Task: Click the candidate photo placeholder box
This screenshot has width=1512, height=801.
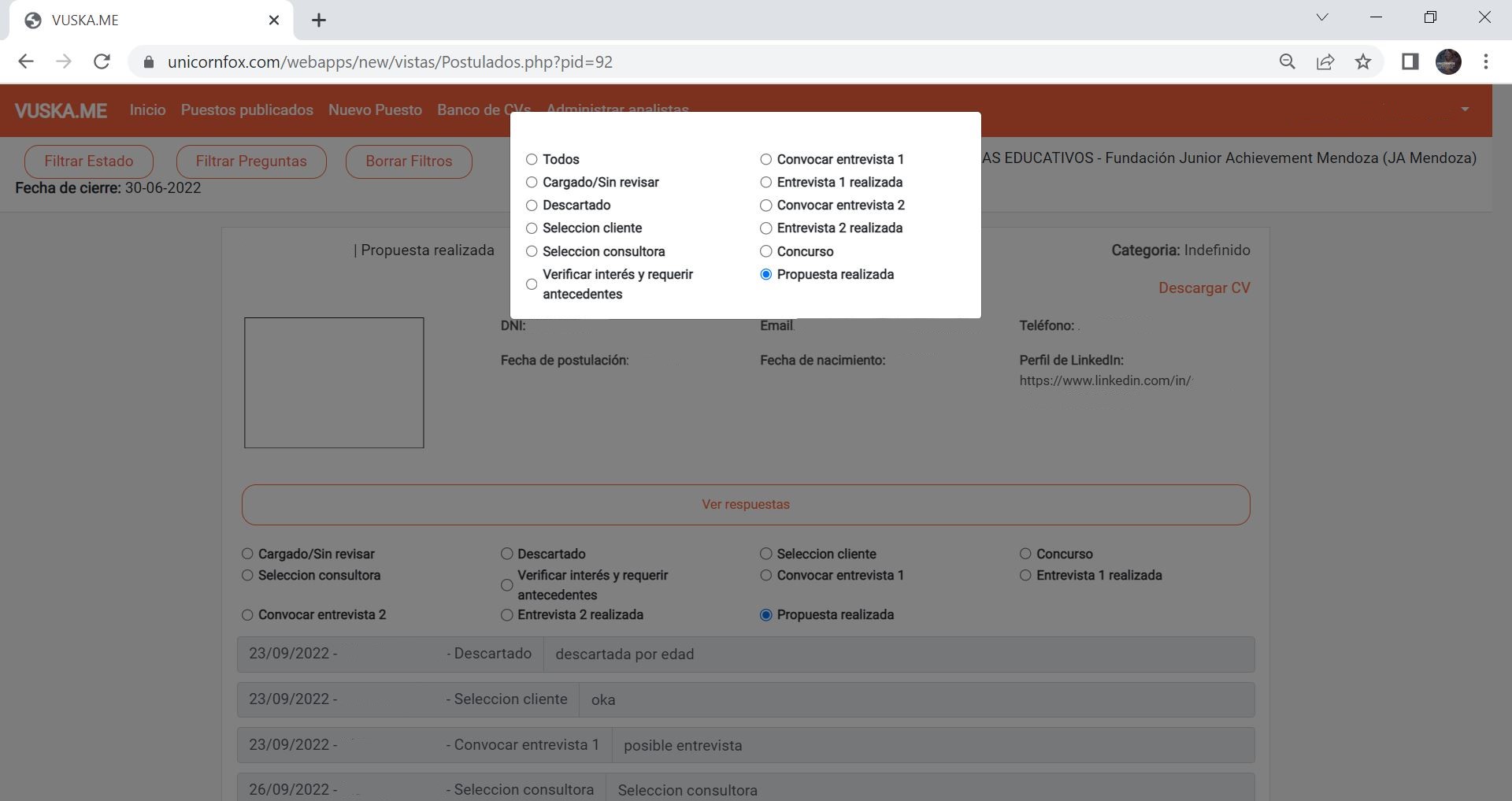Action: coord(334,383)
